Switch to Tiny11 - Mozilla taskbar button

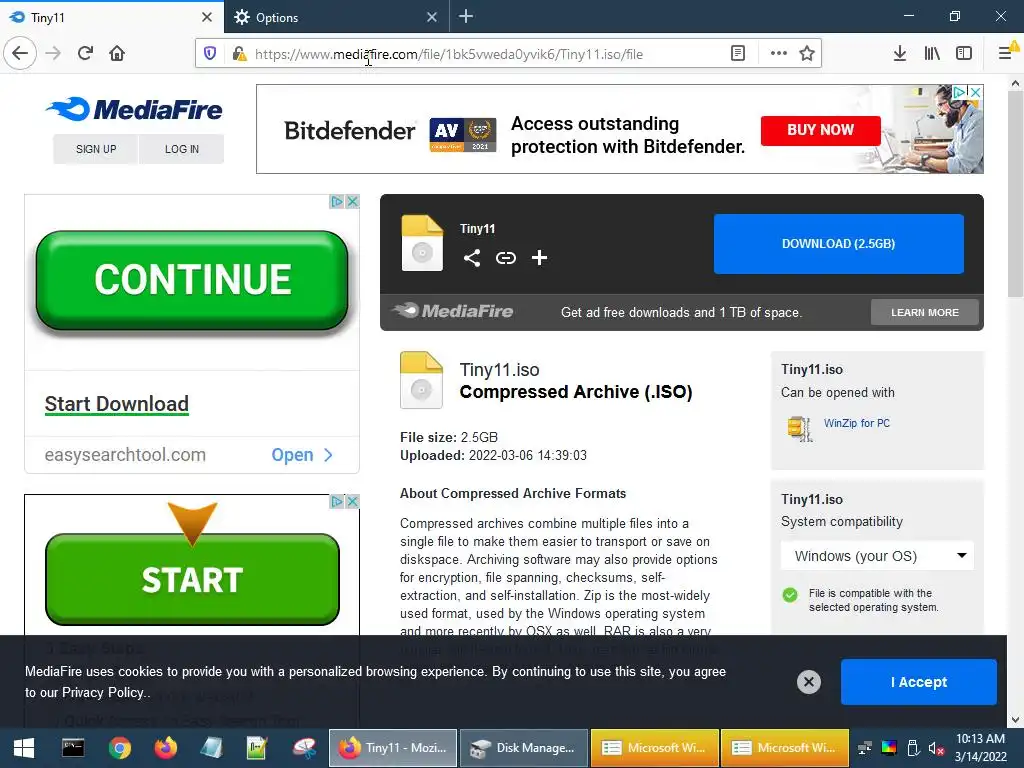[392, 748]
